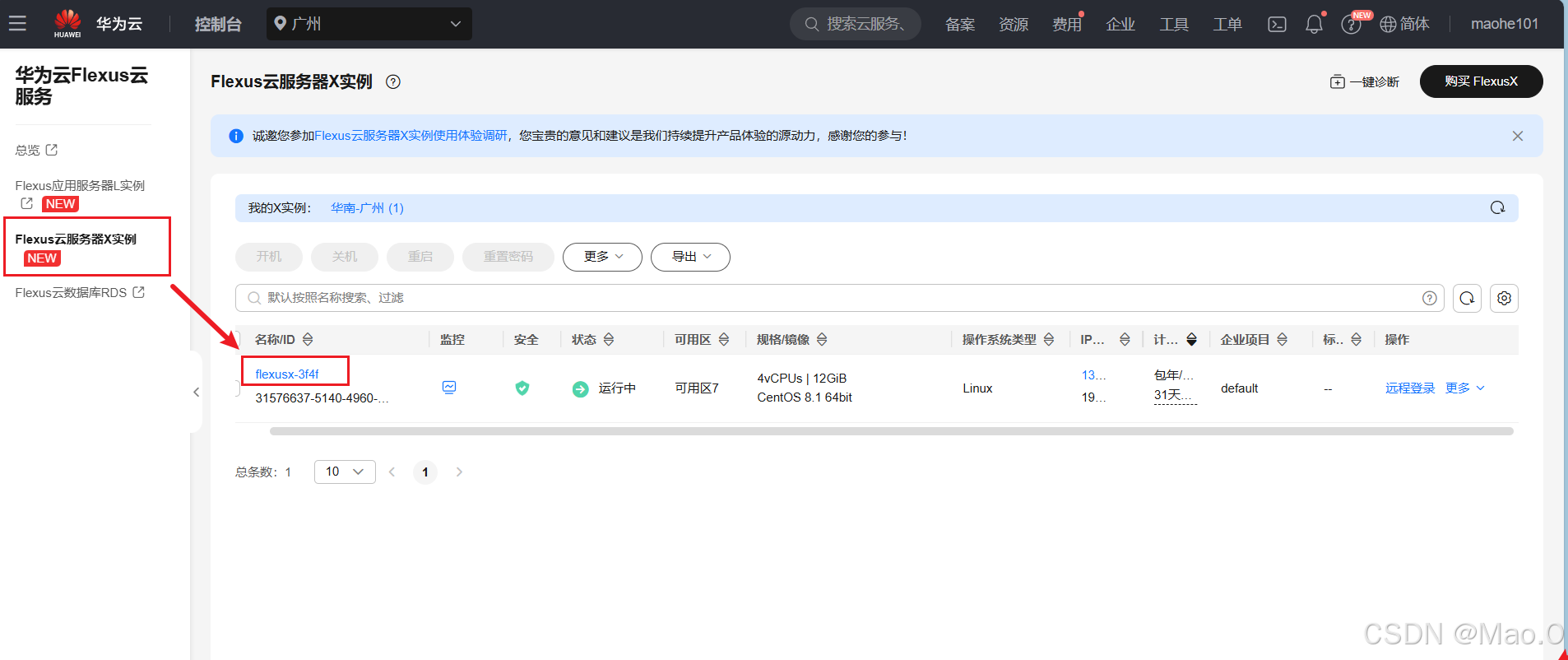Sort by IP address column
This screenshot has height=660, width=1568.
(x=1125, y=339)
